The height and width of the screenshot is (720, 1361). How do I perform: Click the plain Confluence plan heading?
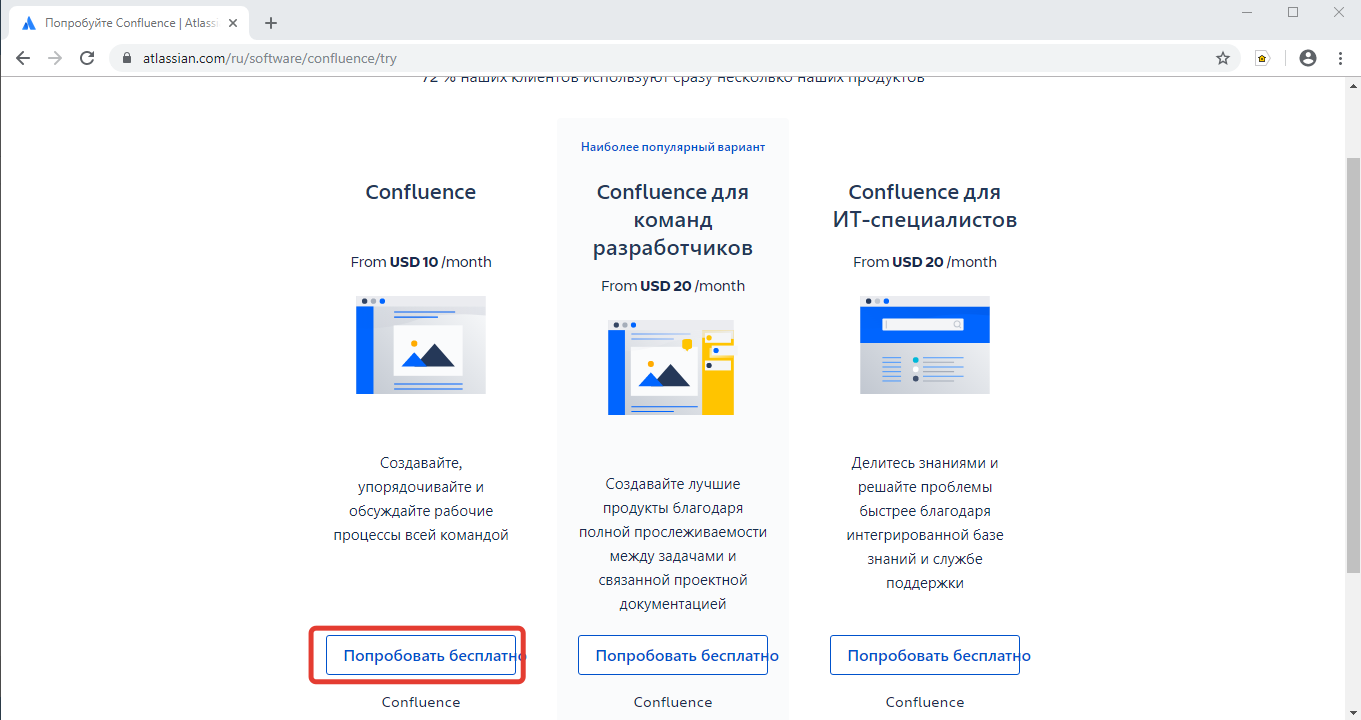pyautogui.click(x=421, y=192)
